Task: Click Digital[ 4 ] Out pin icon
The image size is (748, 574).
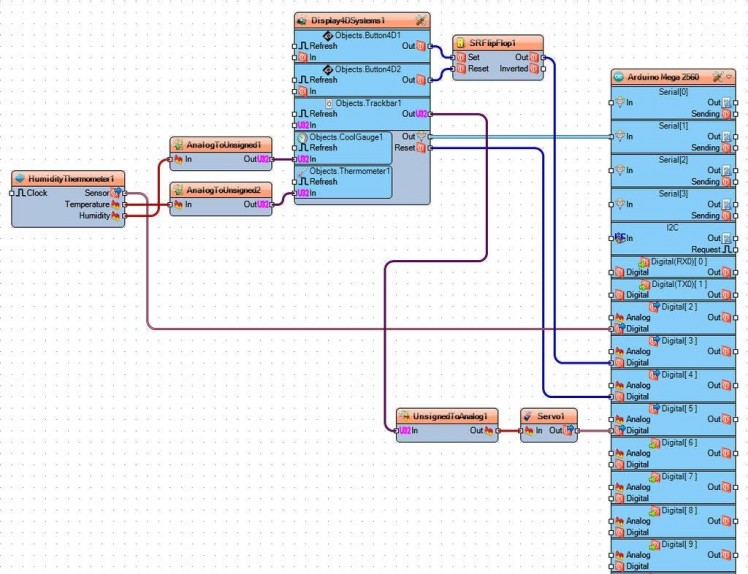Action: click(x=726, y=385)
